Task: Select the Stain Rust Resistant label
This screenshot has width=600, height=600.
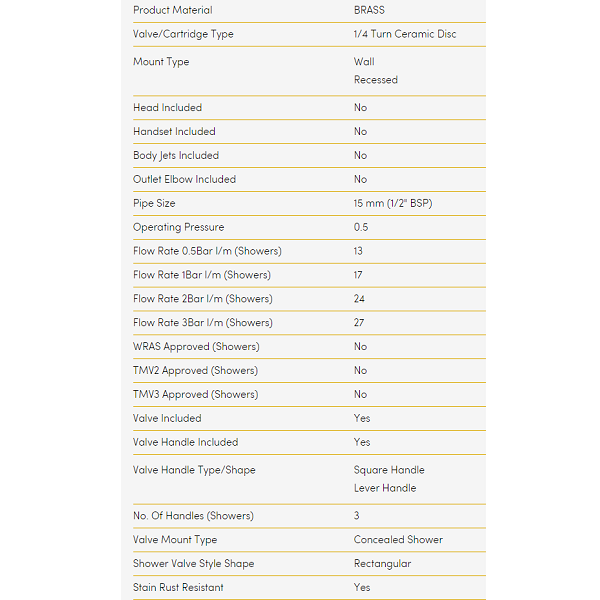Action: point(178,588)
